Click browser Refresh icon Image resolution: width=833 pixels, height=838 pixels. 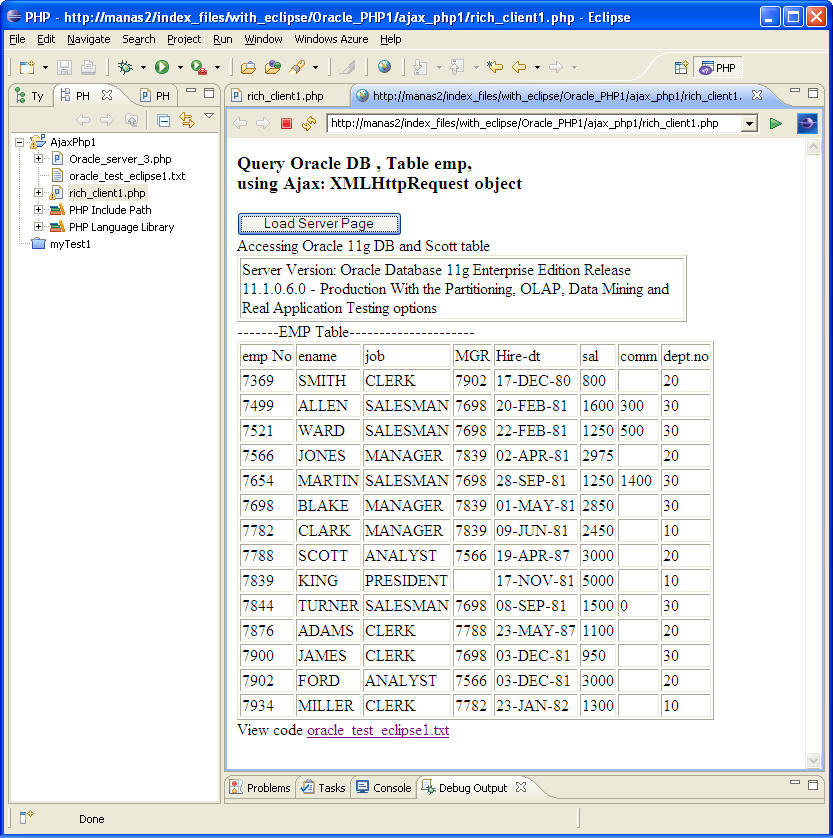(309, 124)
